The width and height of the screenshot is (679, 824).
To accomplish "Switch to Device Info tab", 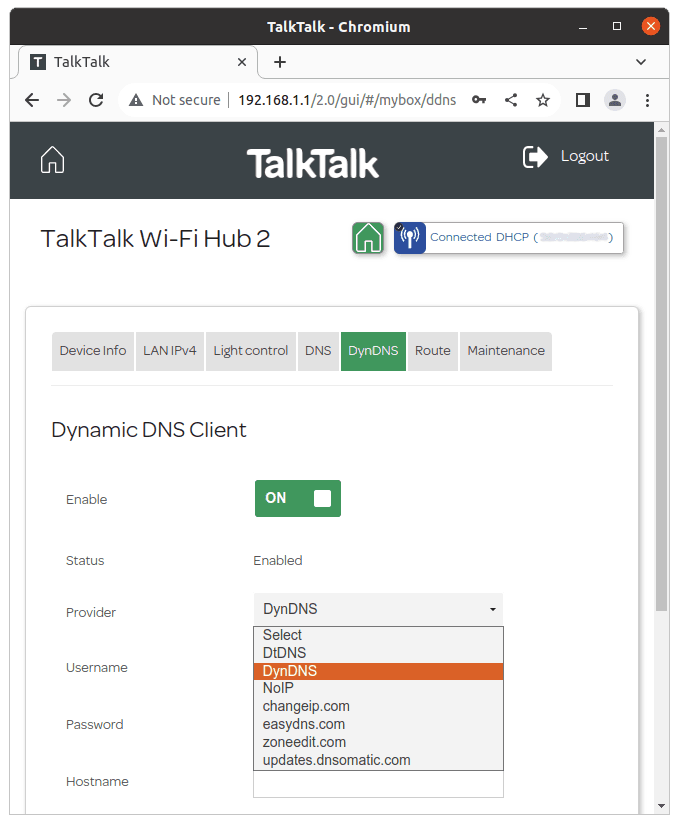I will (92, 351).
